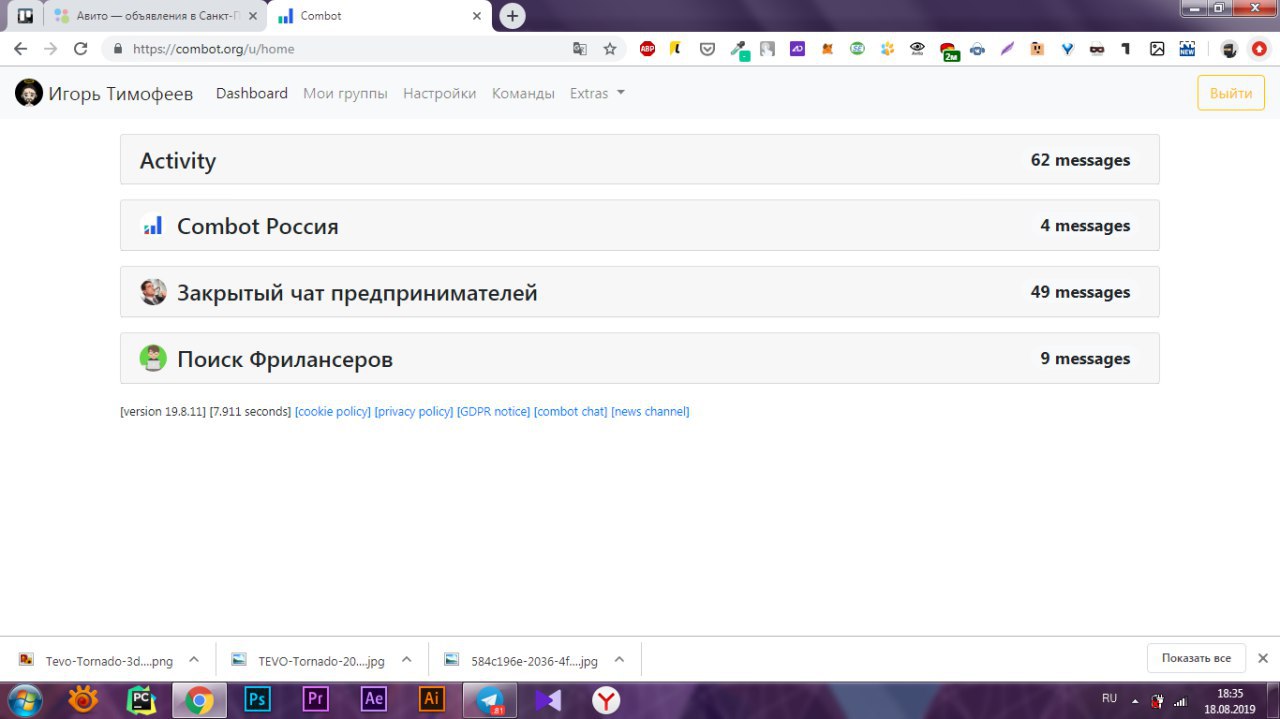Screen dimensions: 1280x719
Task: Expand the Combot Россия group panel
Action: click(x=639, y=226)
